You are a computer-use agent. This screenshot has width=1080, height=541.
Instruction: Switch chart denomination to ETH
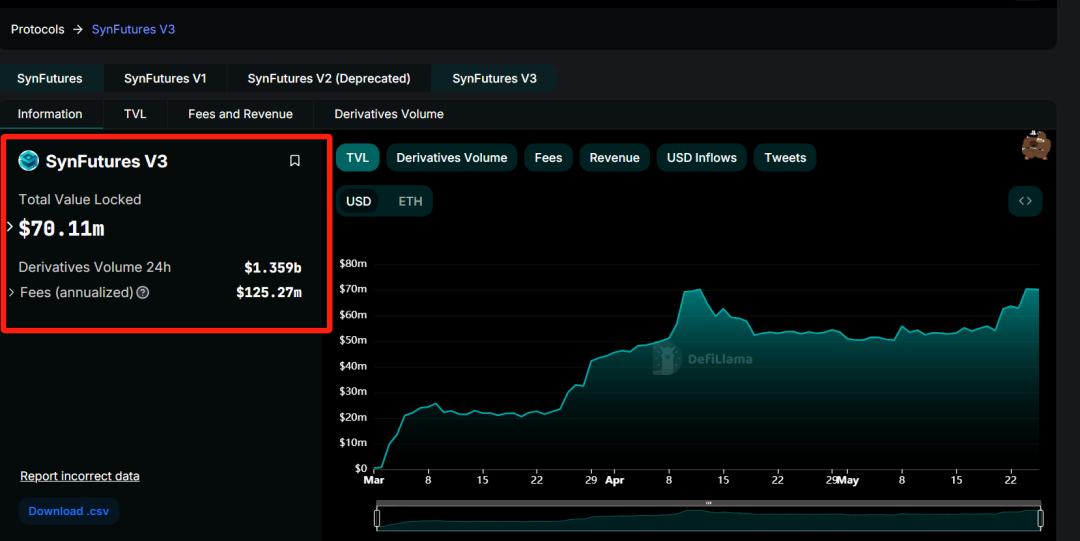(411, 201)
